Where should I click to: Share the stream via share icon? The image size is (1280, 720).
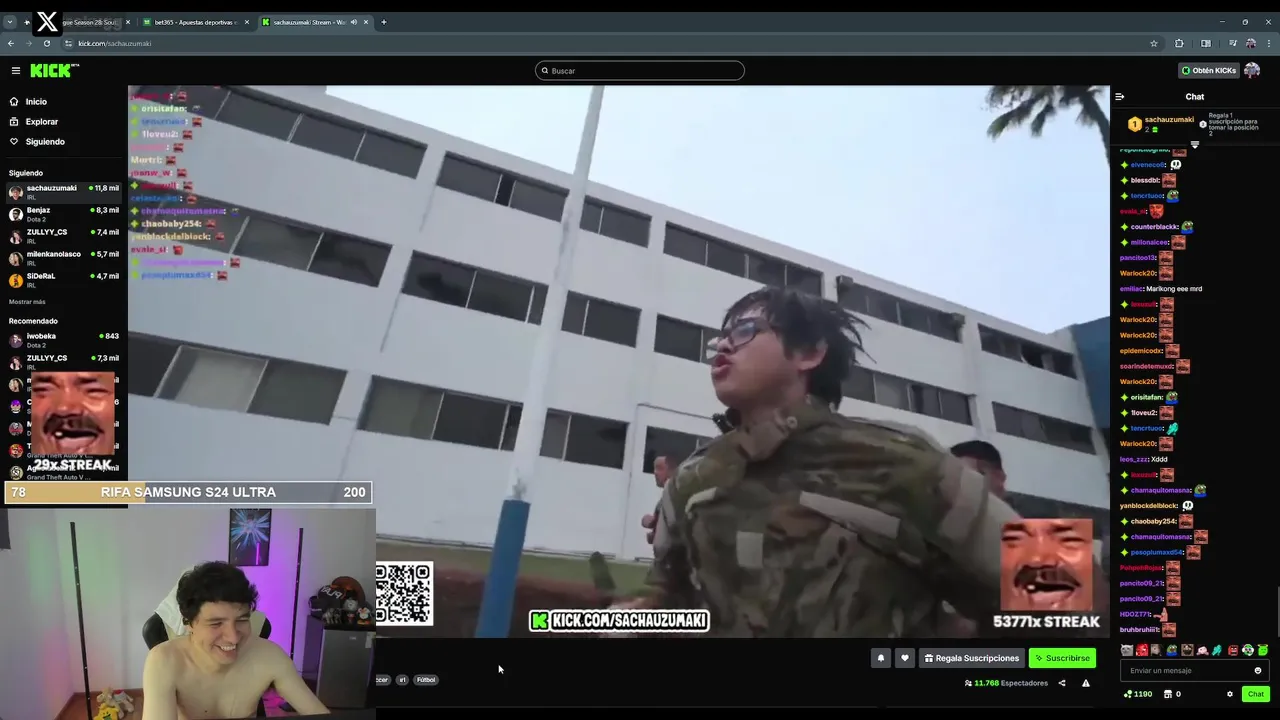coord(1062,683)
